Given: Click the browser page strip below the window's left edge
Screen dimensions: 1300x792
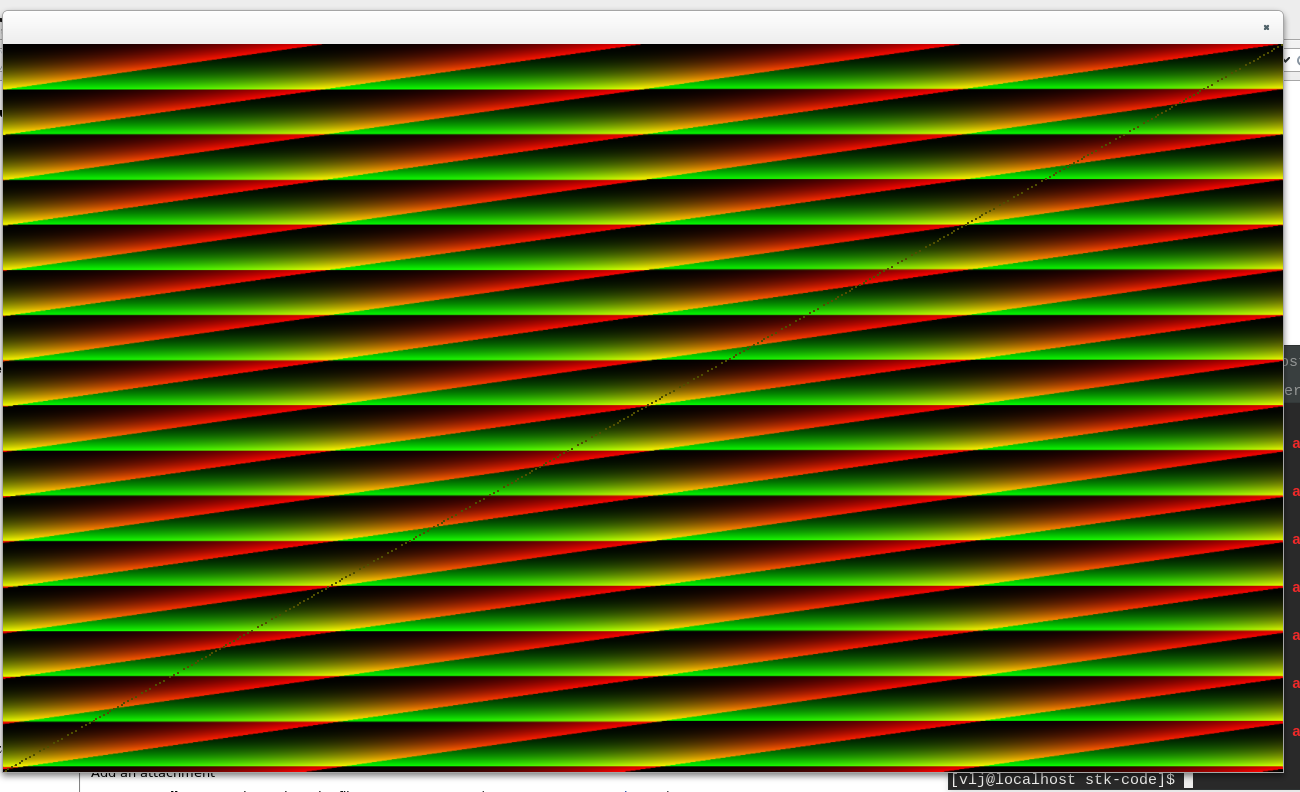Looking at the screenshot, I should [40, 782].
